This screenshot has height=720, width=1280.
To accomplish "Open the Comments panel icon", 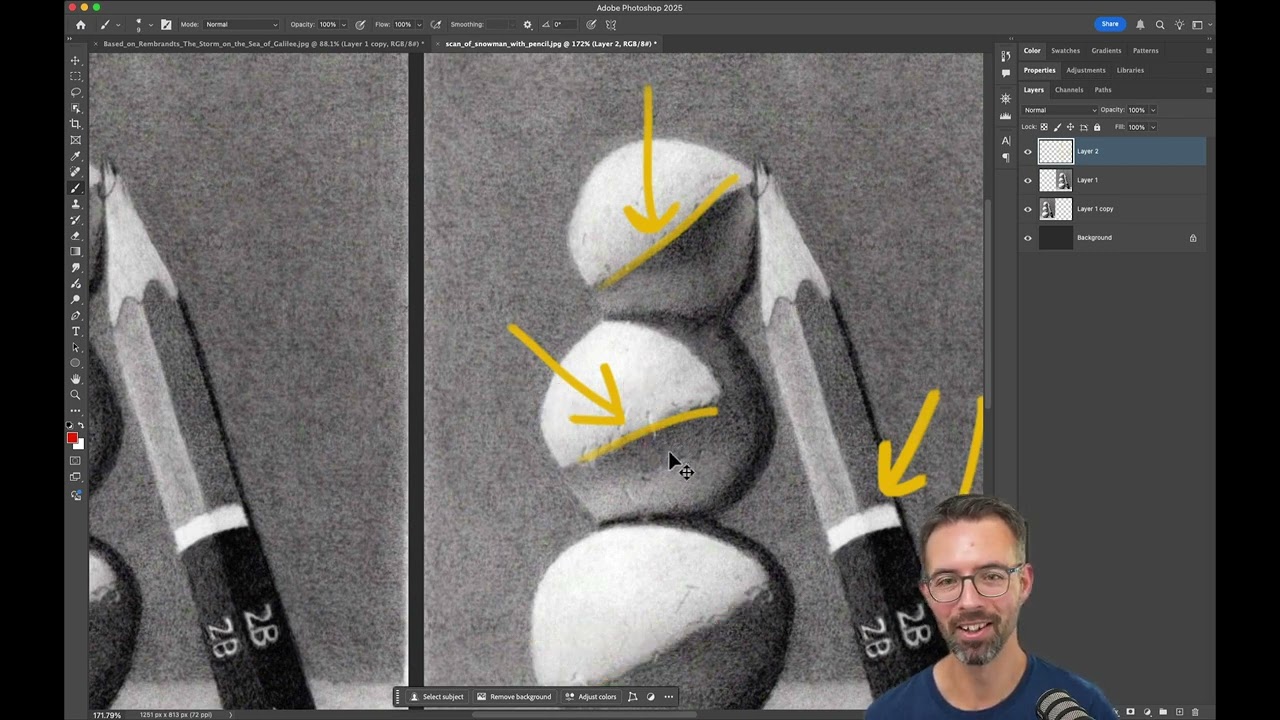I will tap(1005, 73).
